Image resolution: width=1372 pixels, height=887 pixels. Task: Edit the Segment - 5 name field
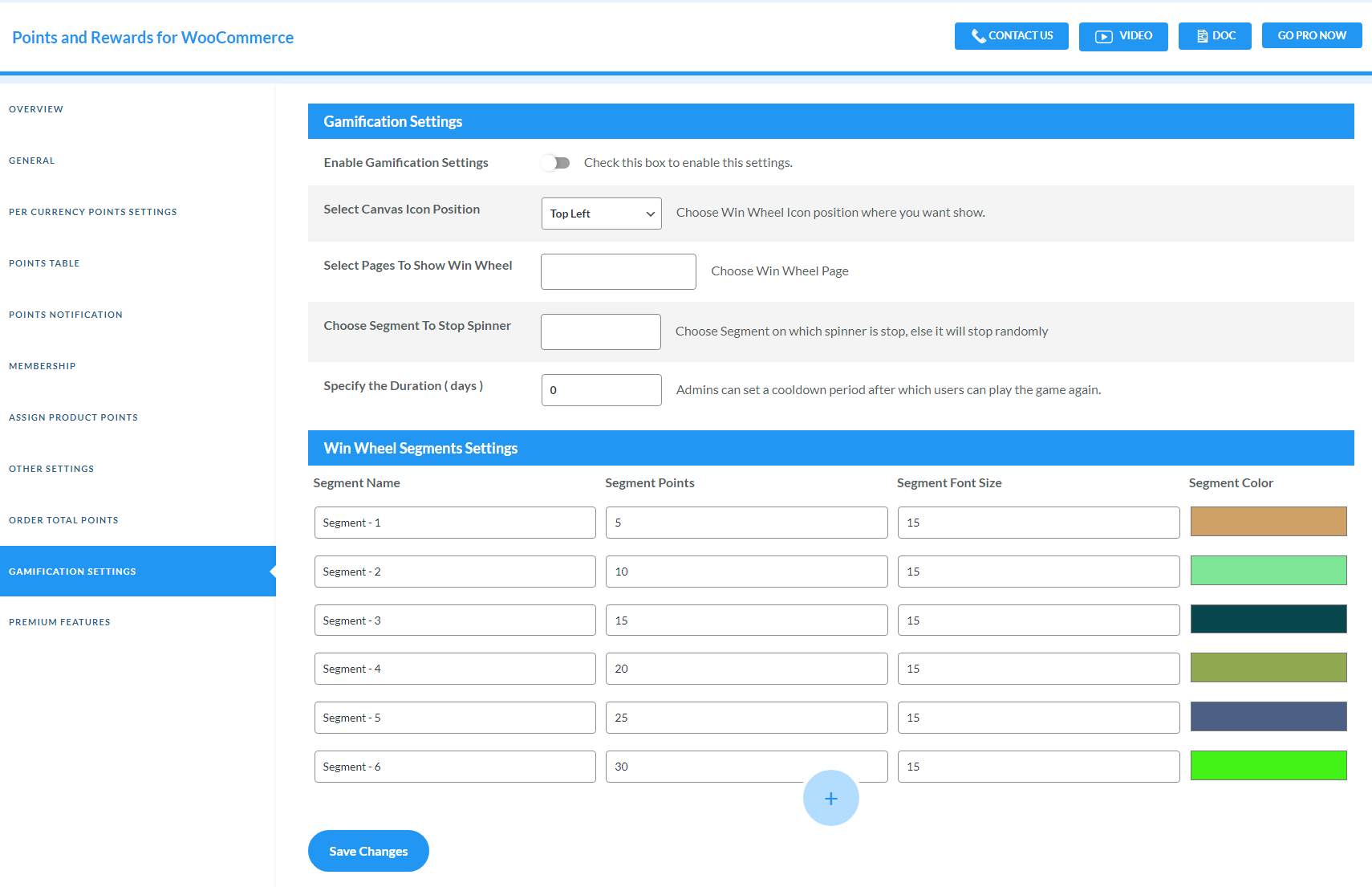tap(455, 718)
